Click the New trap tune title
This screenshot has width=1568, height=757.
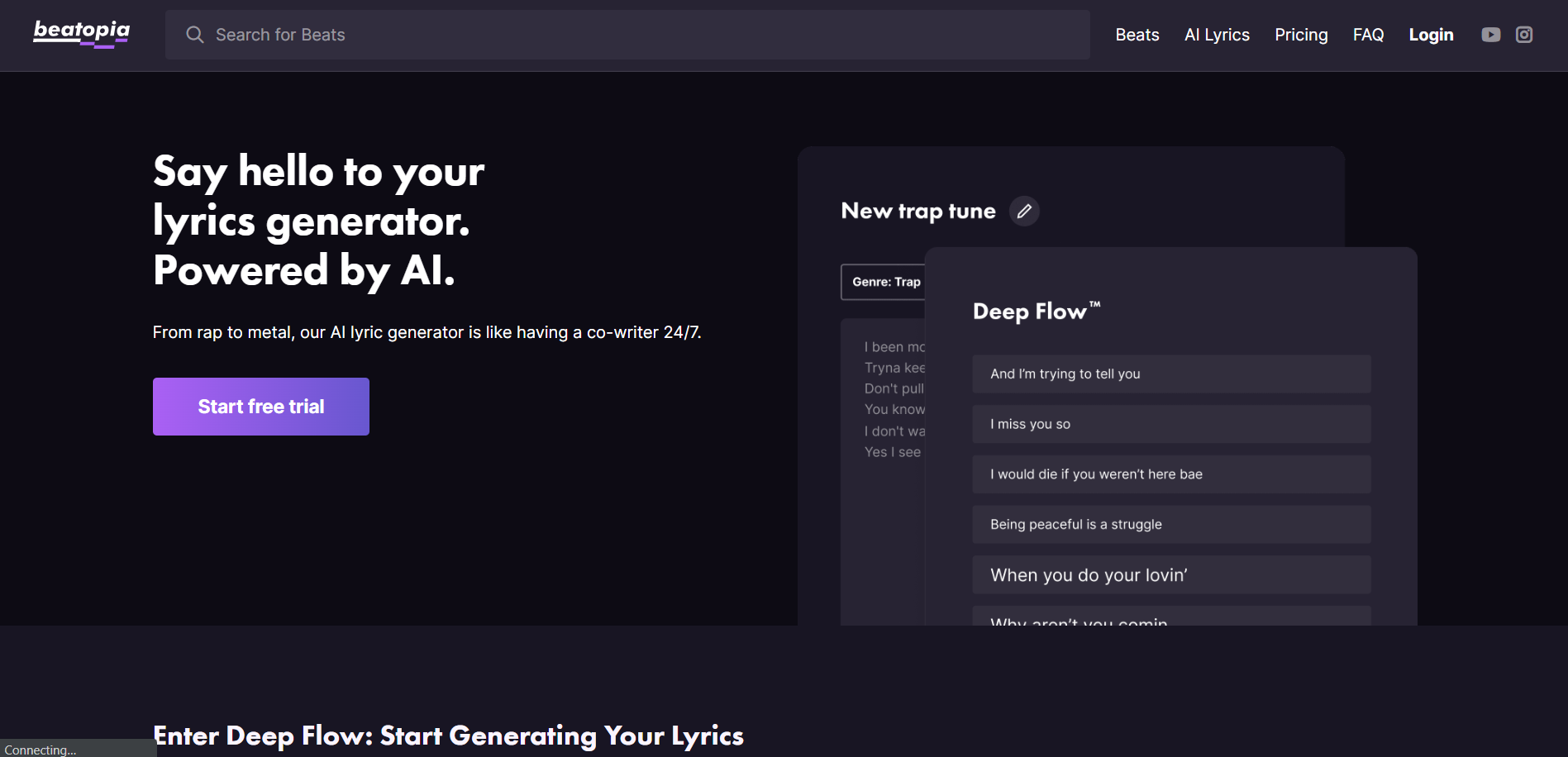pos(917,212)
